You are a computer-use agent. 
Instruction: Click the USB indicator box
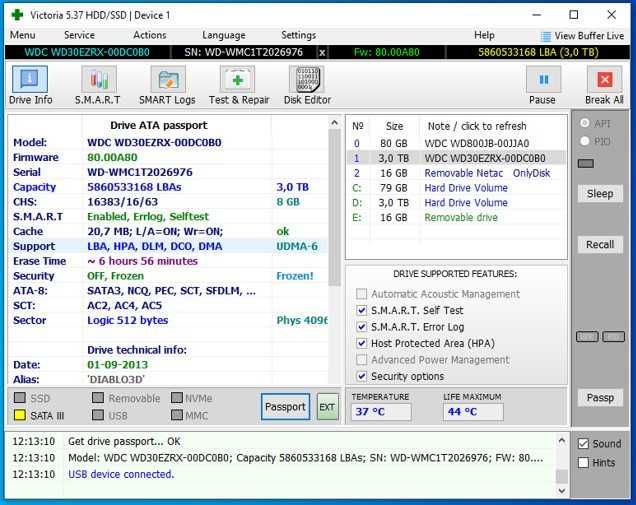click(x=97, y=415)
